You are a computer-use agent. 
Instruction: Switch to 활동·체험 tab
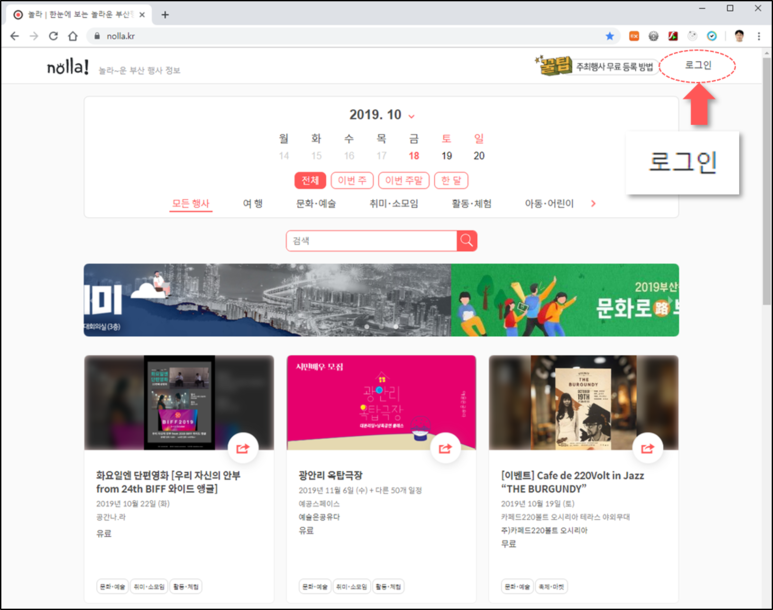coord(472,204)
